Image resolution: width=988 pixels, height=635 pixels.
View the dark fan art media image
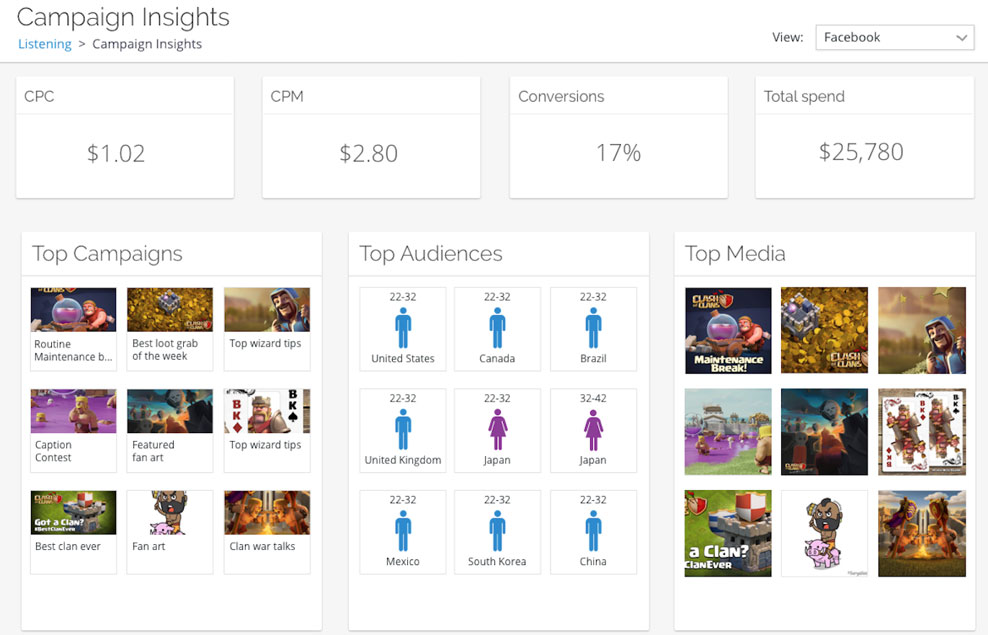(824, 432)
